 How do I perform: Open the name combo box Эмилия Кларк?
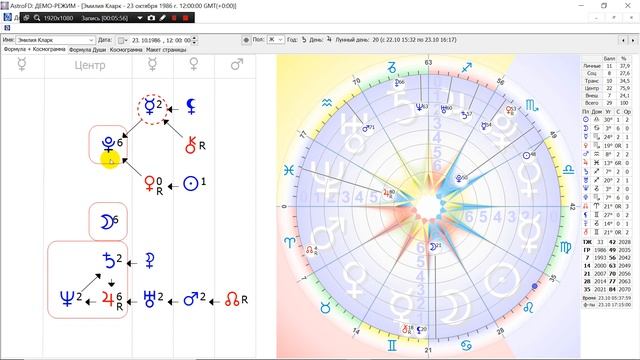(55, 40)
